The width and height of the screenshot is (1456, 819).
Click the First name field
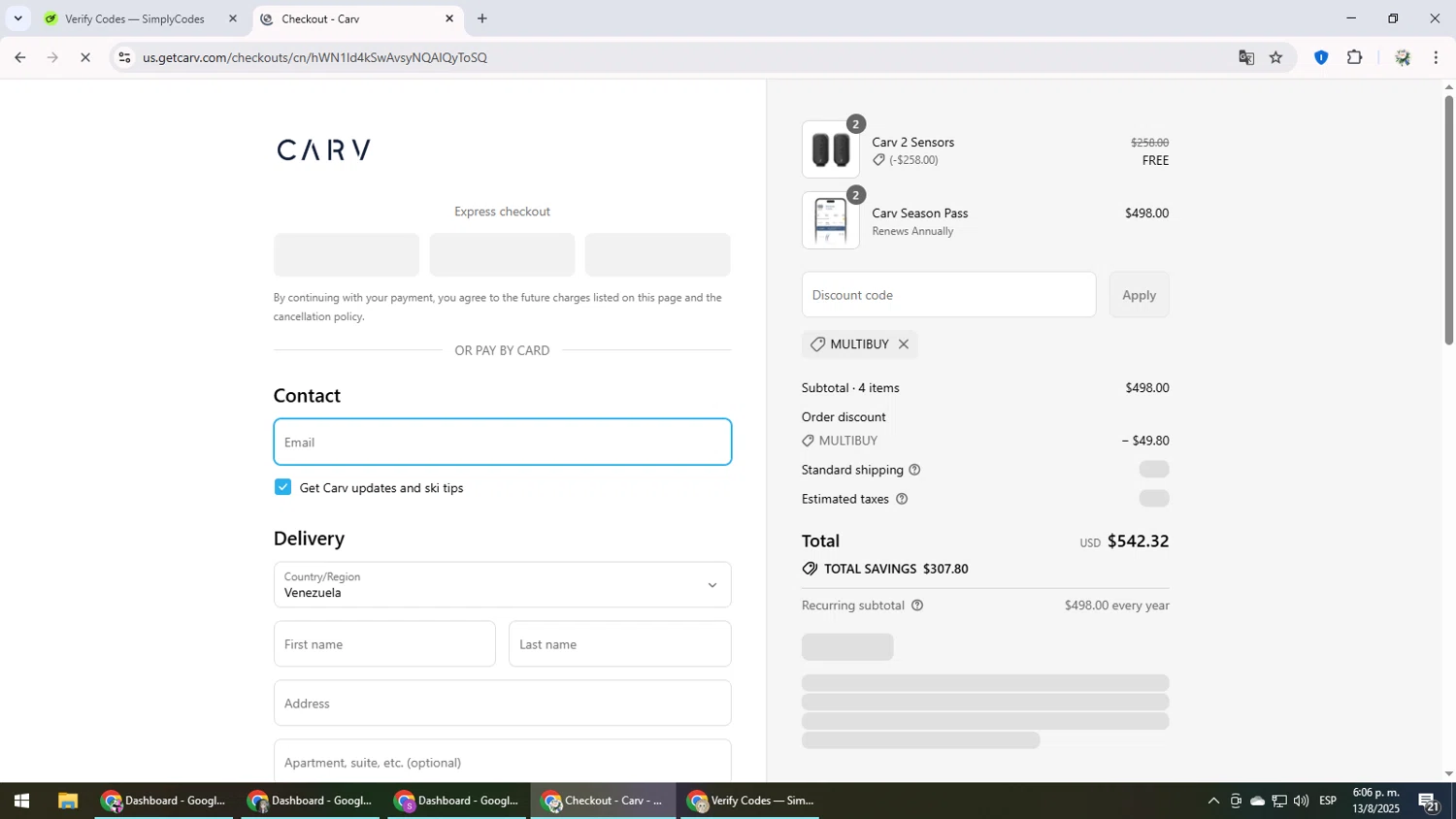click(384, 644)
